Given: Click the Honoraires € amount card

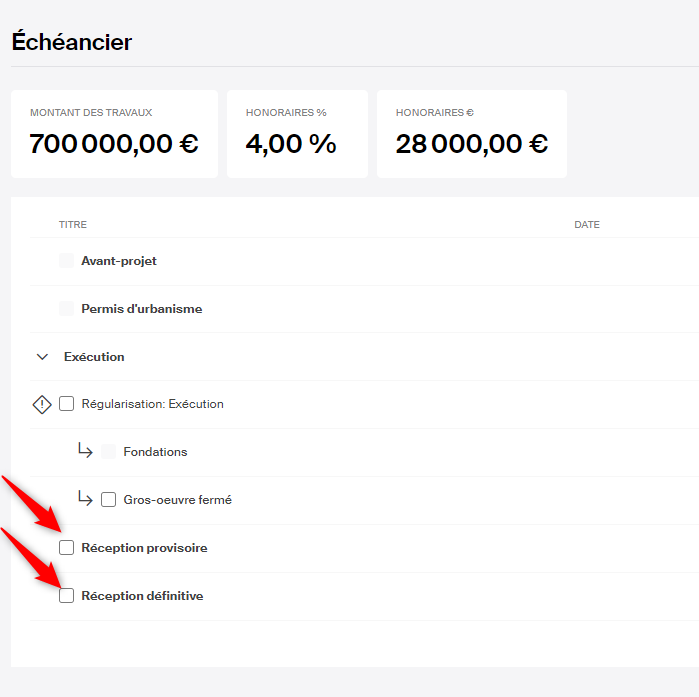Looking at the screenshot, I should click(472, 134).
